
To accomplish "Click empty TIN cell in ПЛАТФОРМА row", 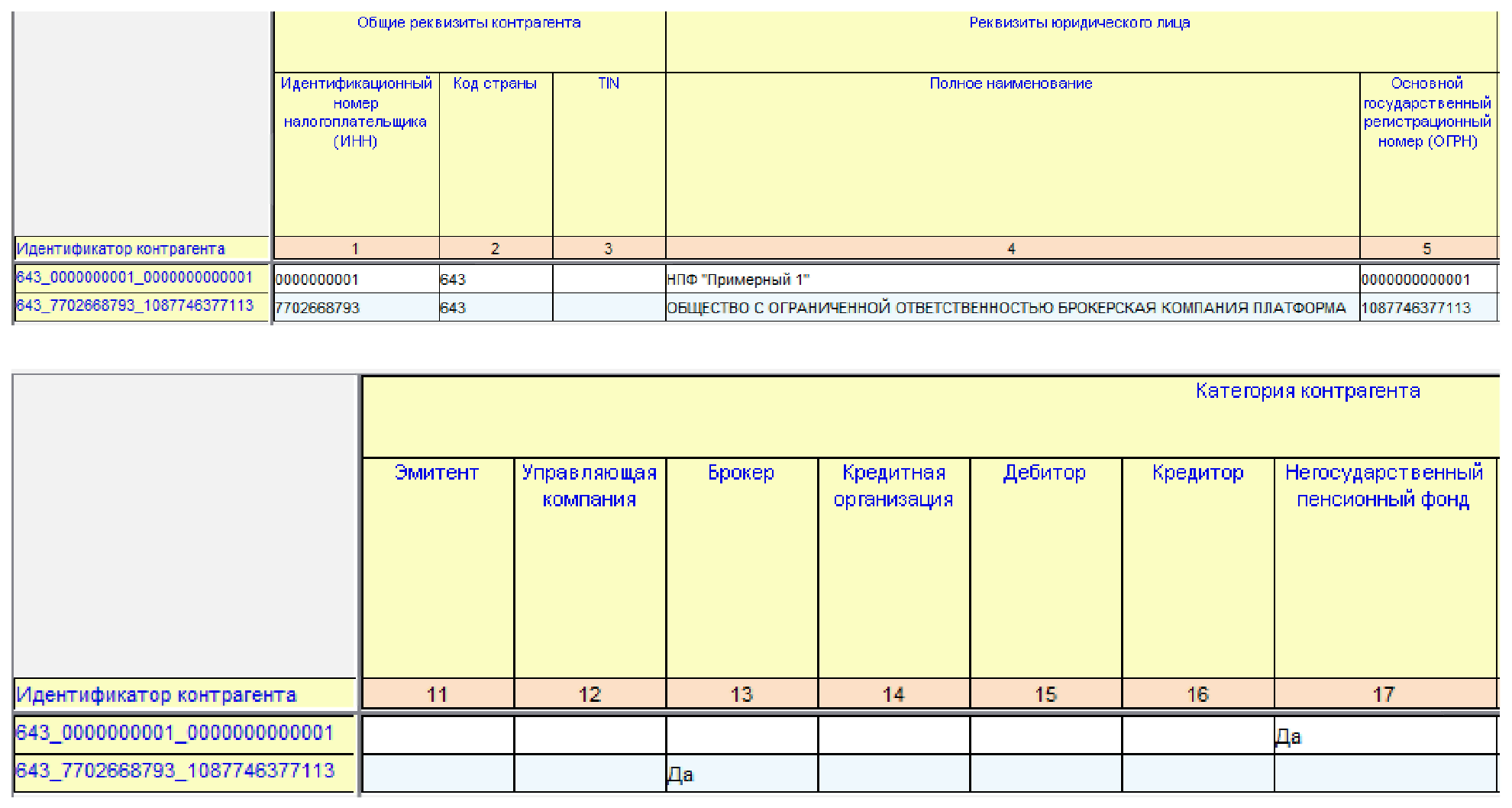I will point(609,307).
